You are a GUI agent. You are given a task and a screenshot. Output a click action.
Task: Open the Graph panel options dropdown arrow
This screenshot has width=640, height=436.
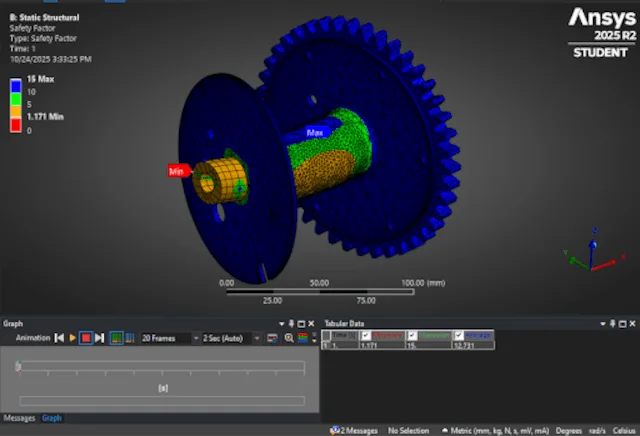point(281,324)
